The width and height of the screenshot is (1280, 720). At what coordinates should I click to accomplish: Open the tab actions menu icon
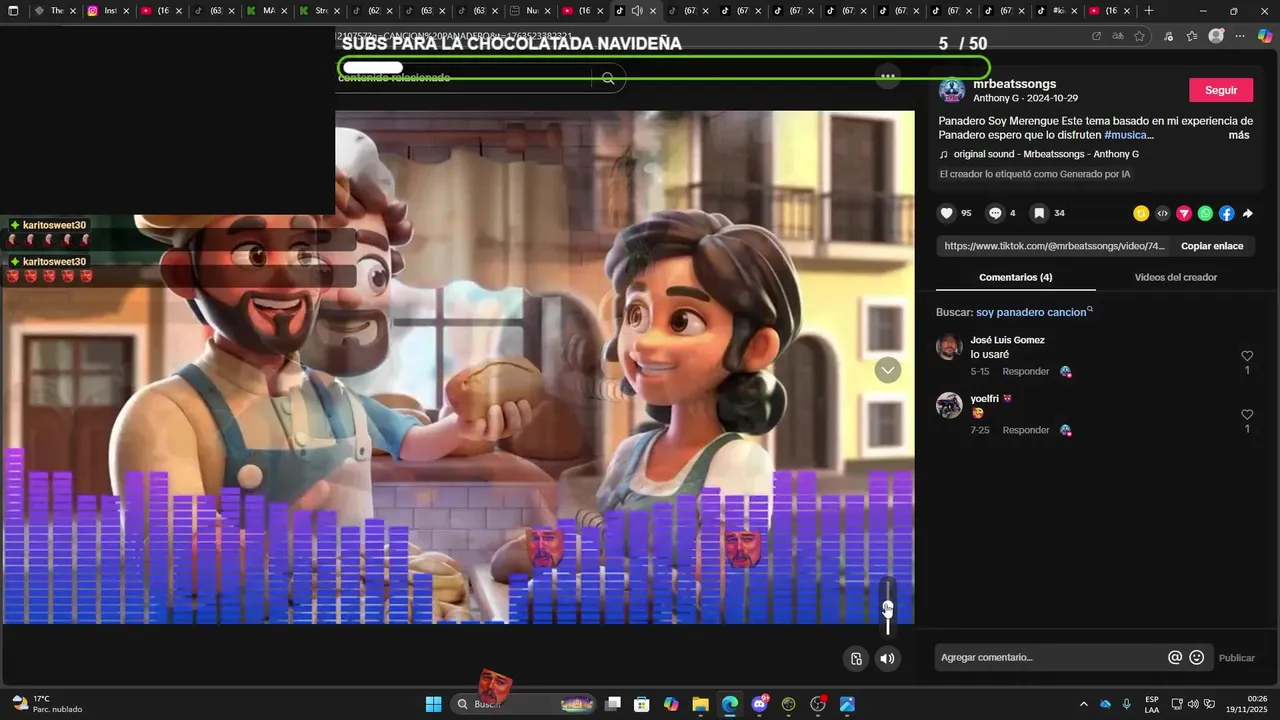(13, 11)
